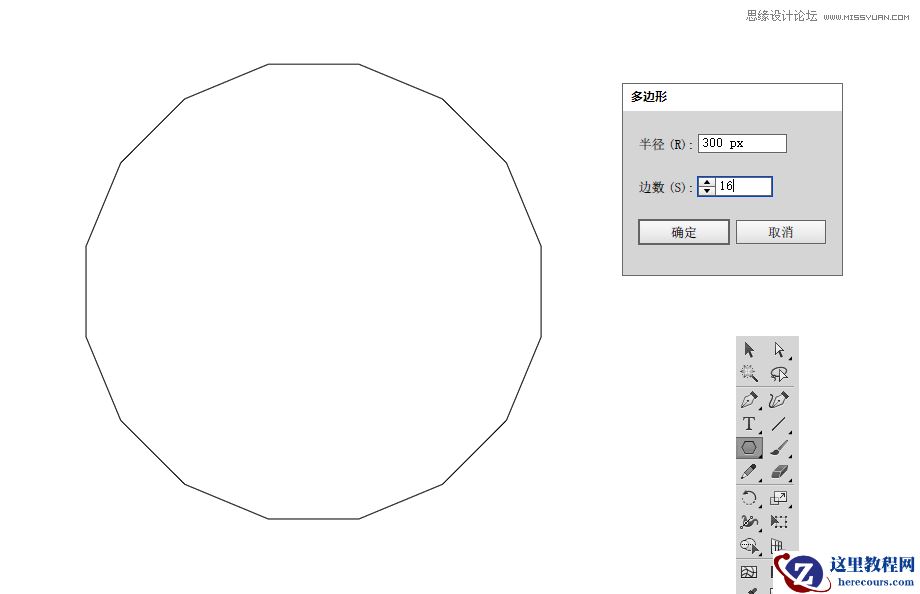Select the Line Segment tool

tap(779, 422)
